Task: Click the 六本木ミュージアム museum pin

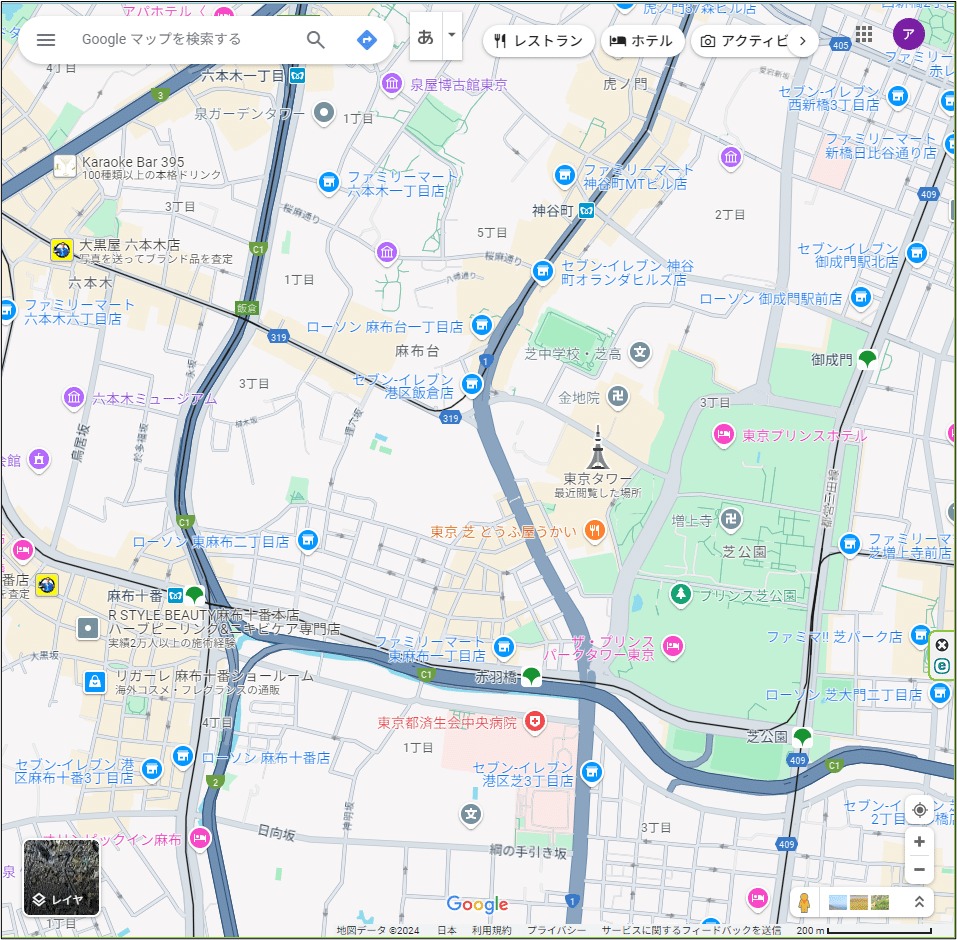Action: tap(74, 398)
